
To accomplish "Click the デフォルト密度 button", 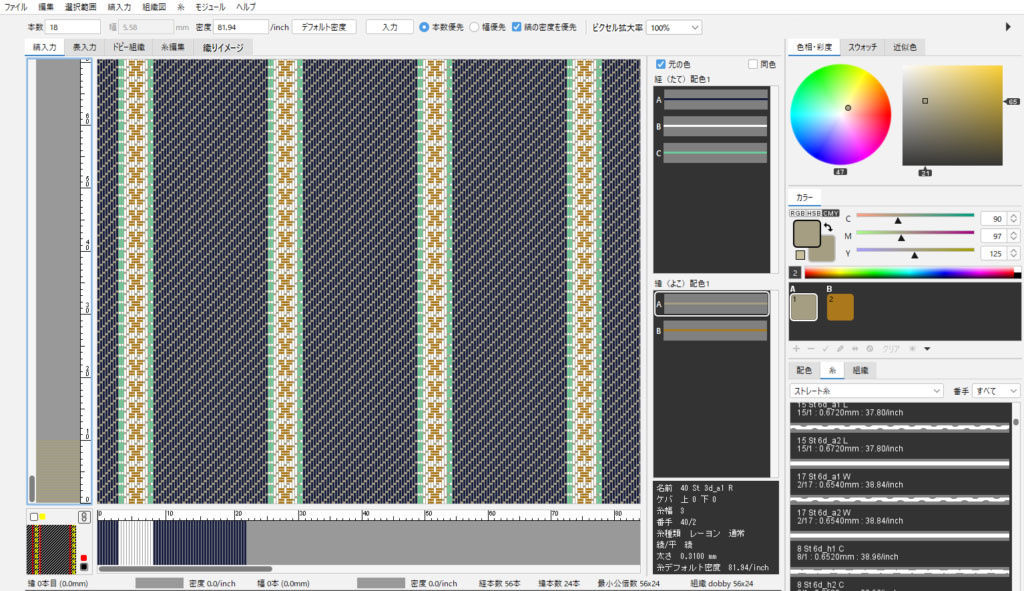I will 324,27.
